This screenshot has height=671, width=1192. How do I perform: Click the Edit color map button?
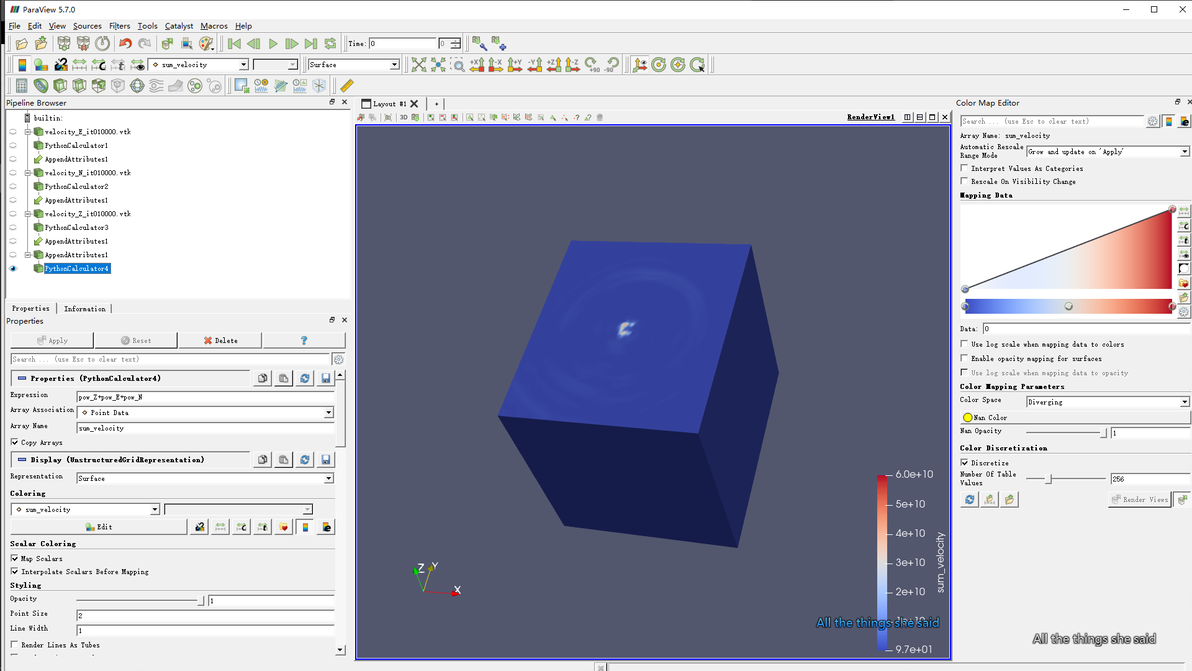click(98, 527)
